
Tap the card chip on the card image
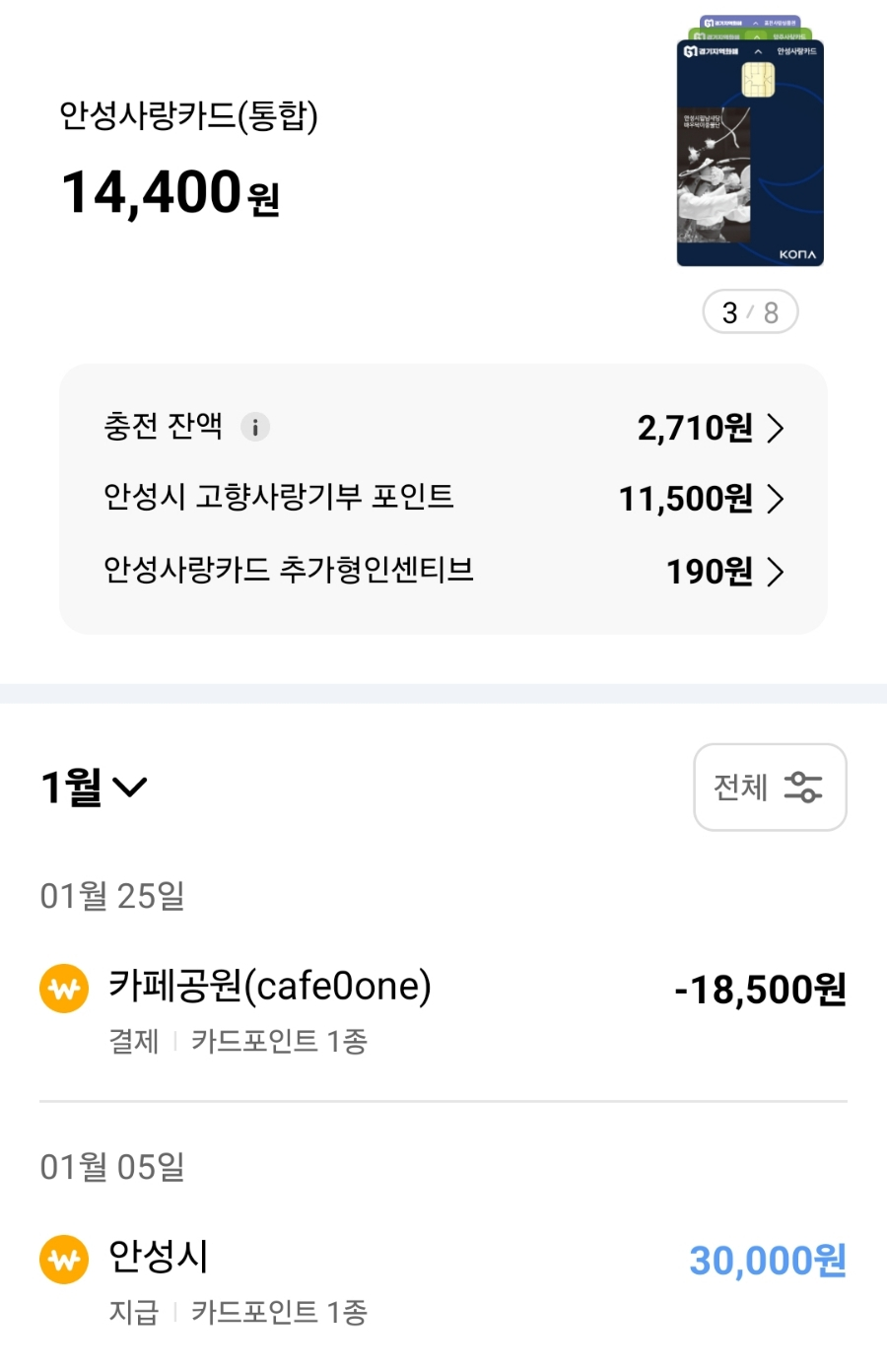click(758, 79)
